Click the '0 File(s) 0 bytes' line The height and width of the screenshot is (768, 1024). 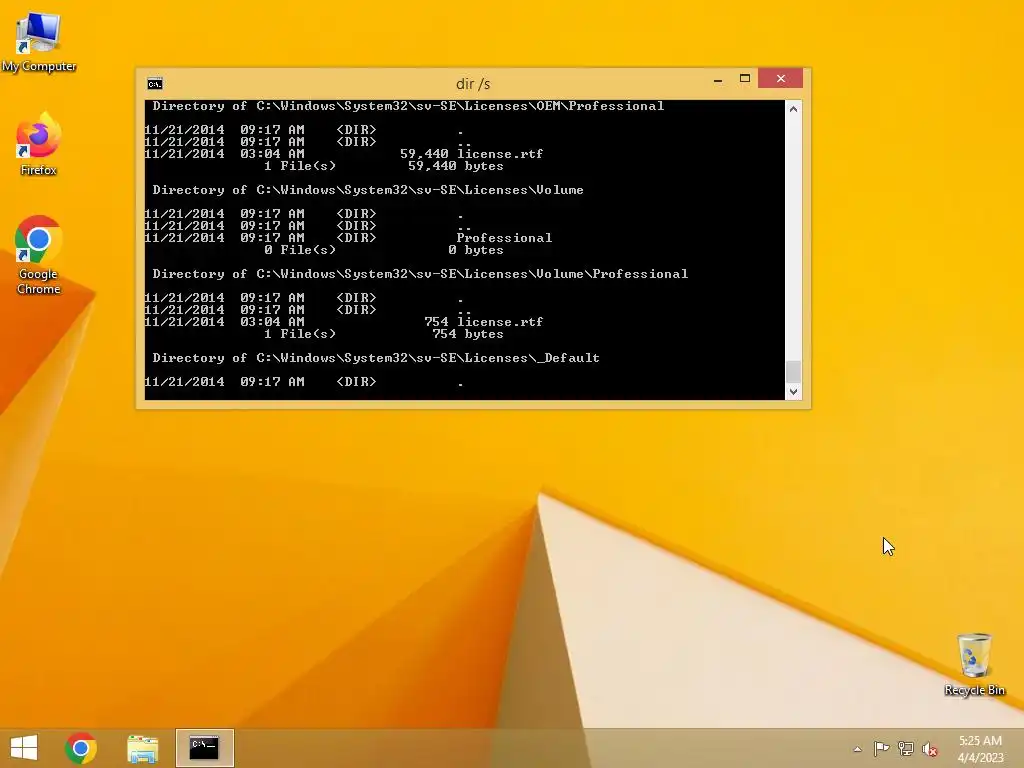384,250
